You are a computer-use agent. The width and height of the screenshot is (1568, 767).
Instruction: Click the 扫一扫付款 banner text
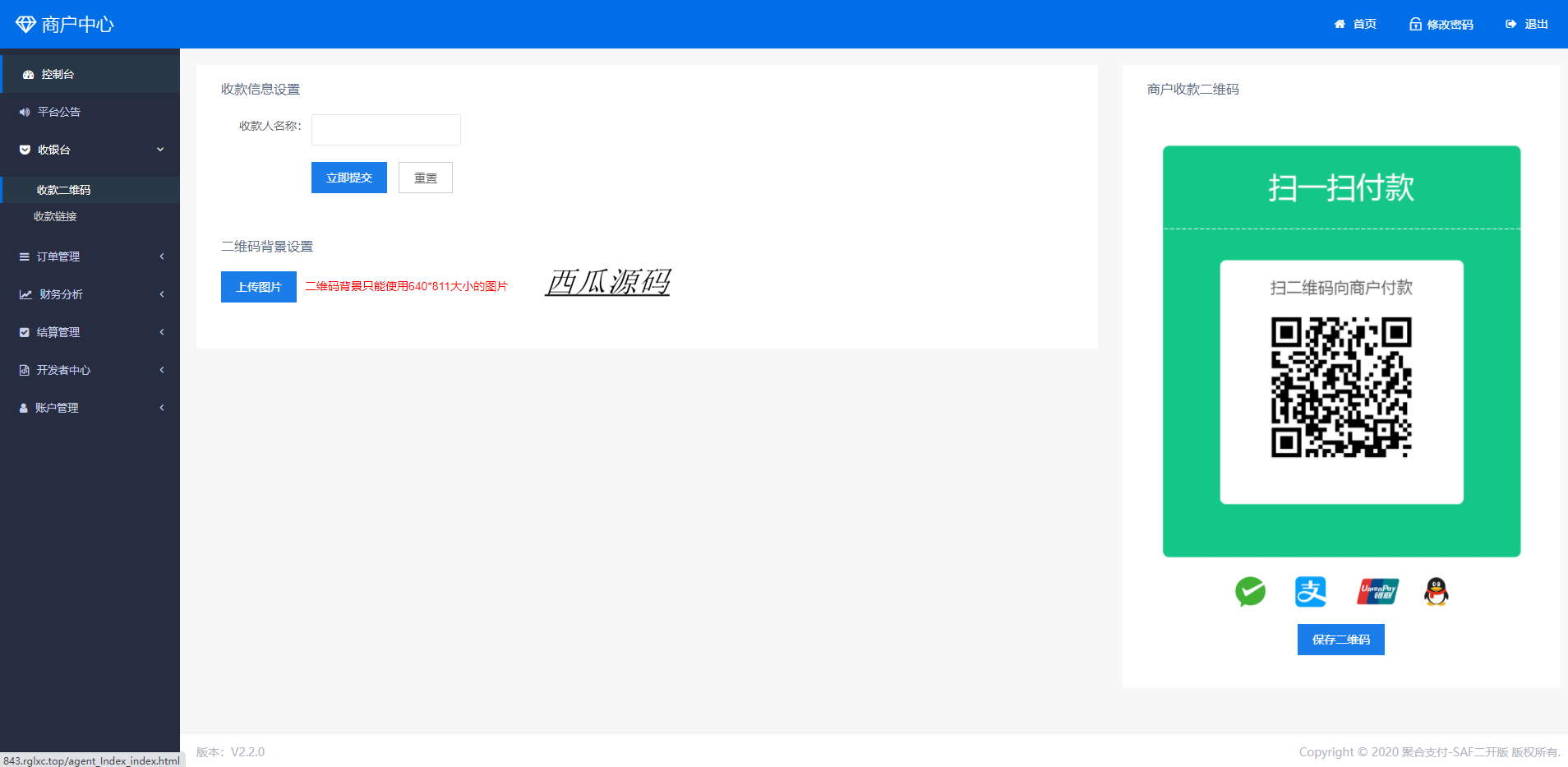coord(1341,187)
